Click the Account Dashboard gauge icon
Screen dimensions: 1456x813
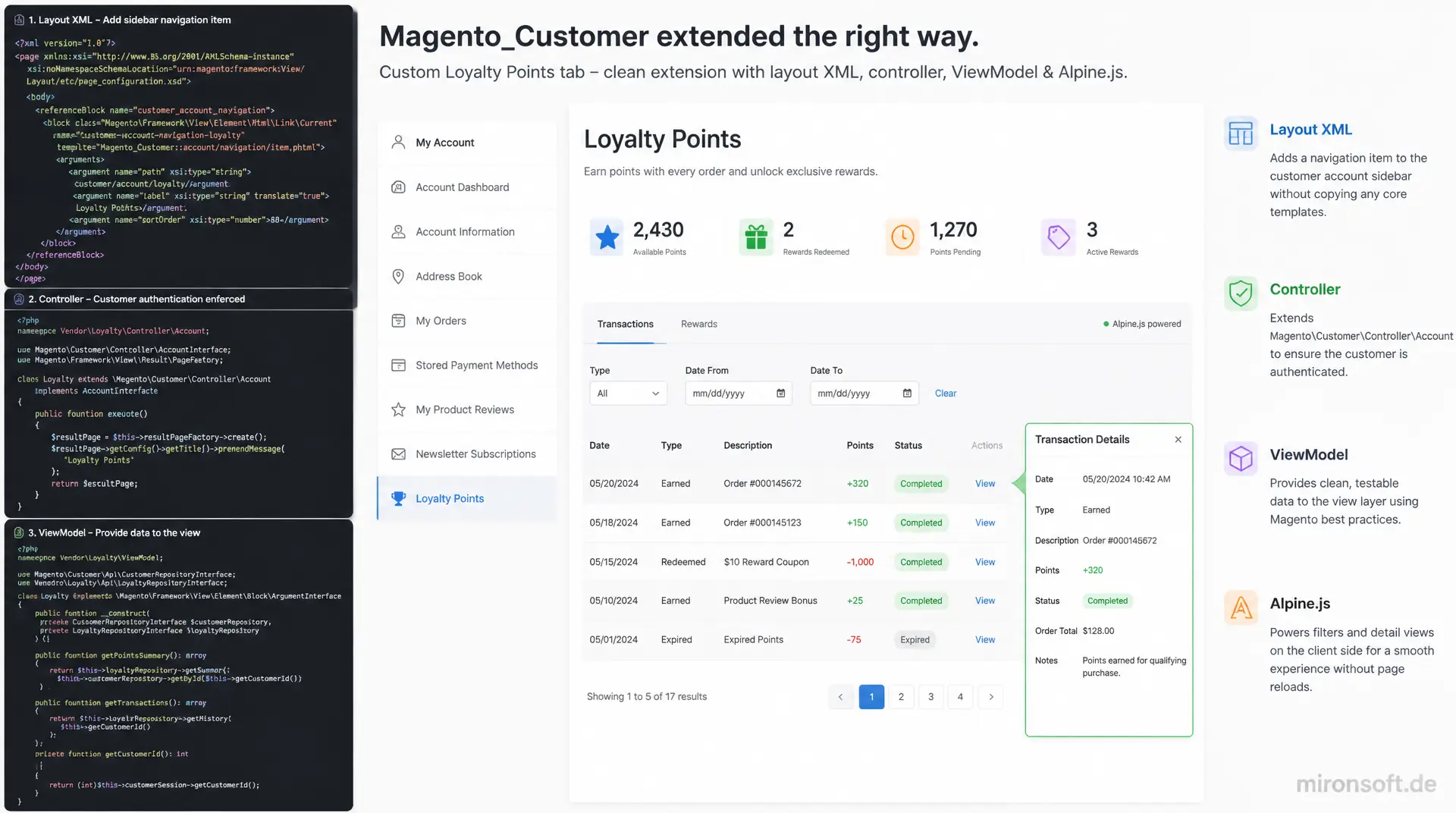pos(398,187)
